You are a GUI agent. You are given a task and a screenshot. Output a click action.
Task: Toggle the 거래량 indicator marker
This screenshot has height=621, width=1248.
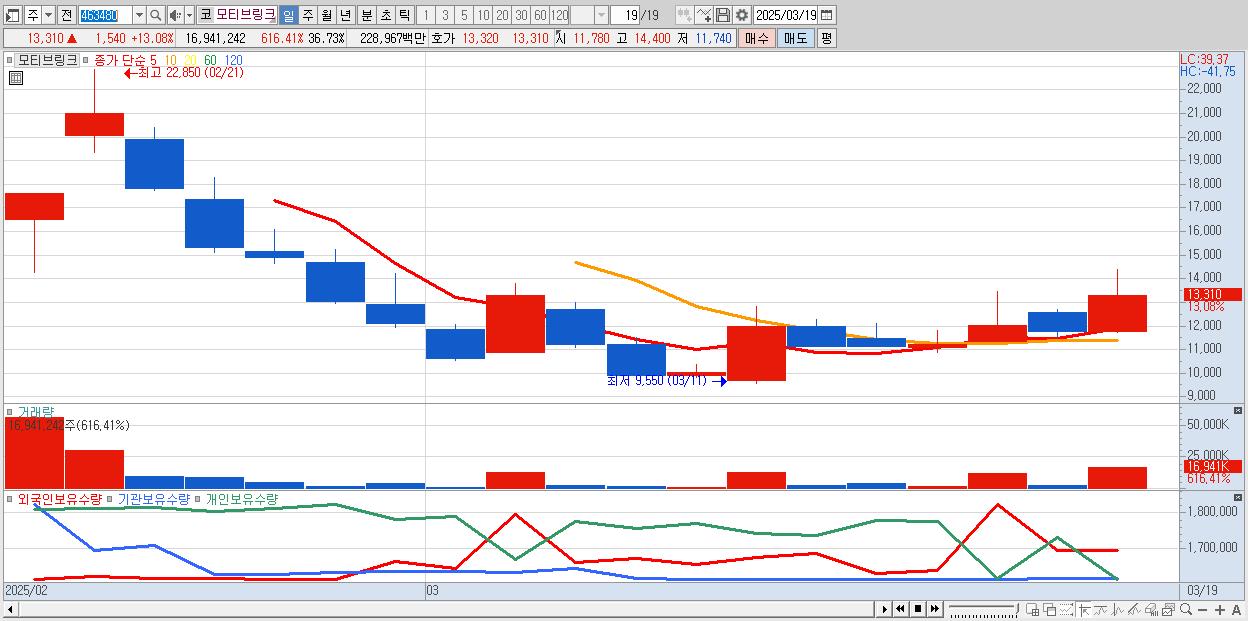[x=11, y=411]
